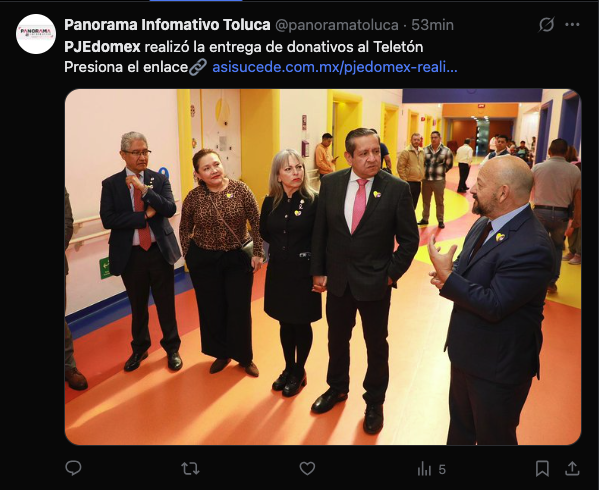Click the view count number 5
The width and height of the screenshot is (599, 490).
(442, 469)
